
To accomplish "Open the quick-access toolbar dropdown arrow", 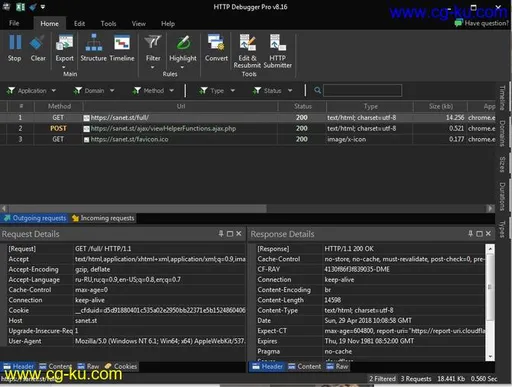I will point(43,7).
